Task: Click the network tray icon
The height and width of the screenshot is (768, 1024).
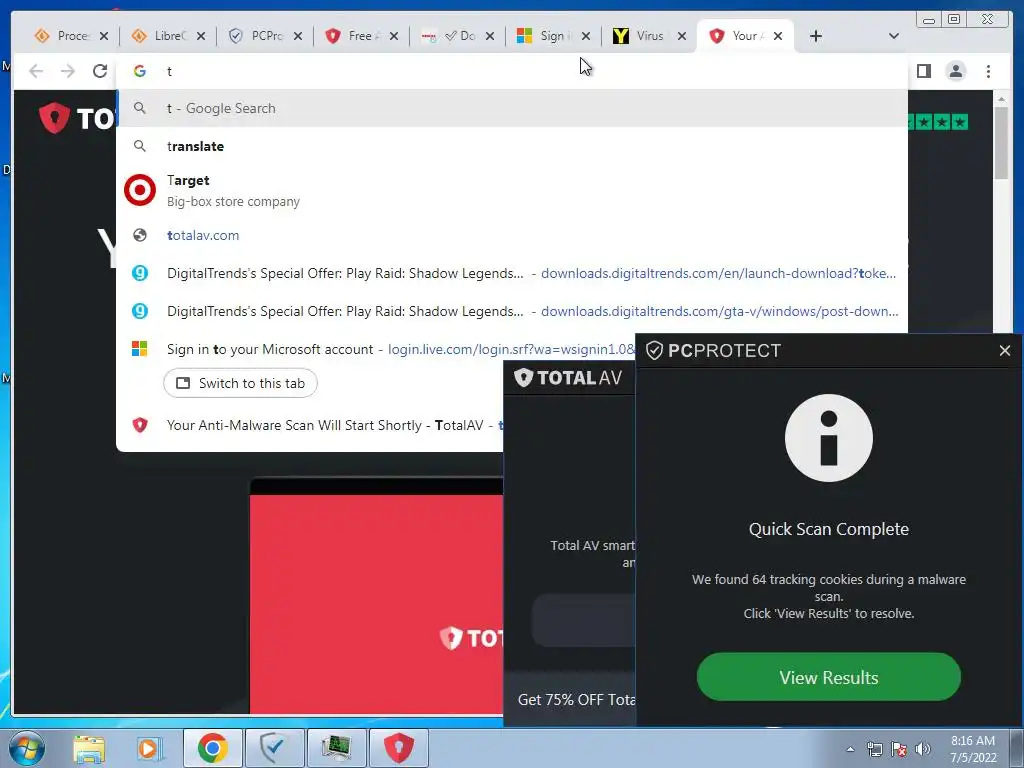Action: tap(874, 749)
